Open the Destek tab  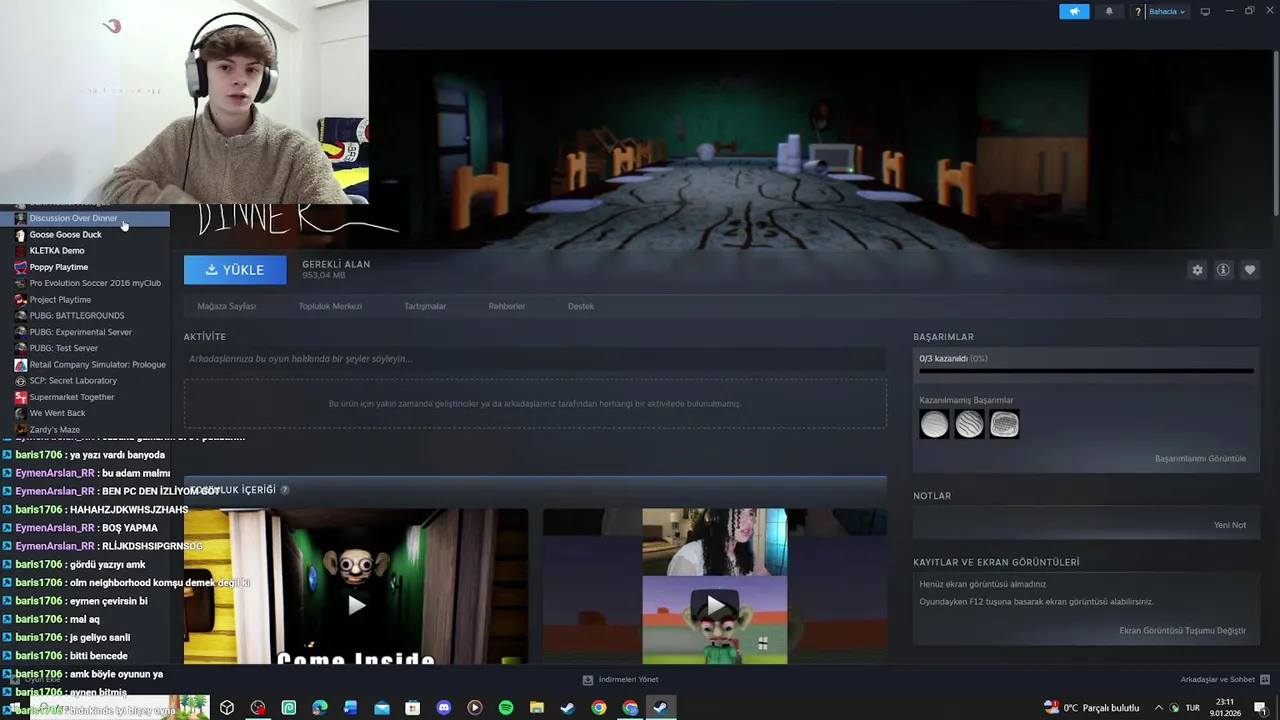tap(581, 306)
